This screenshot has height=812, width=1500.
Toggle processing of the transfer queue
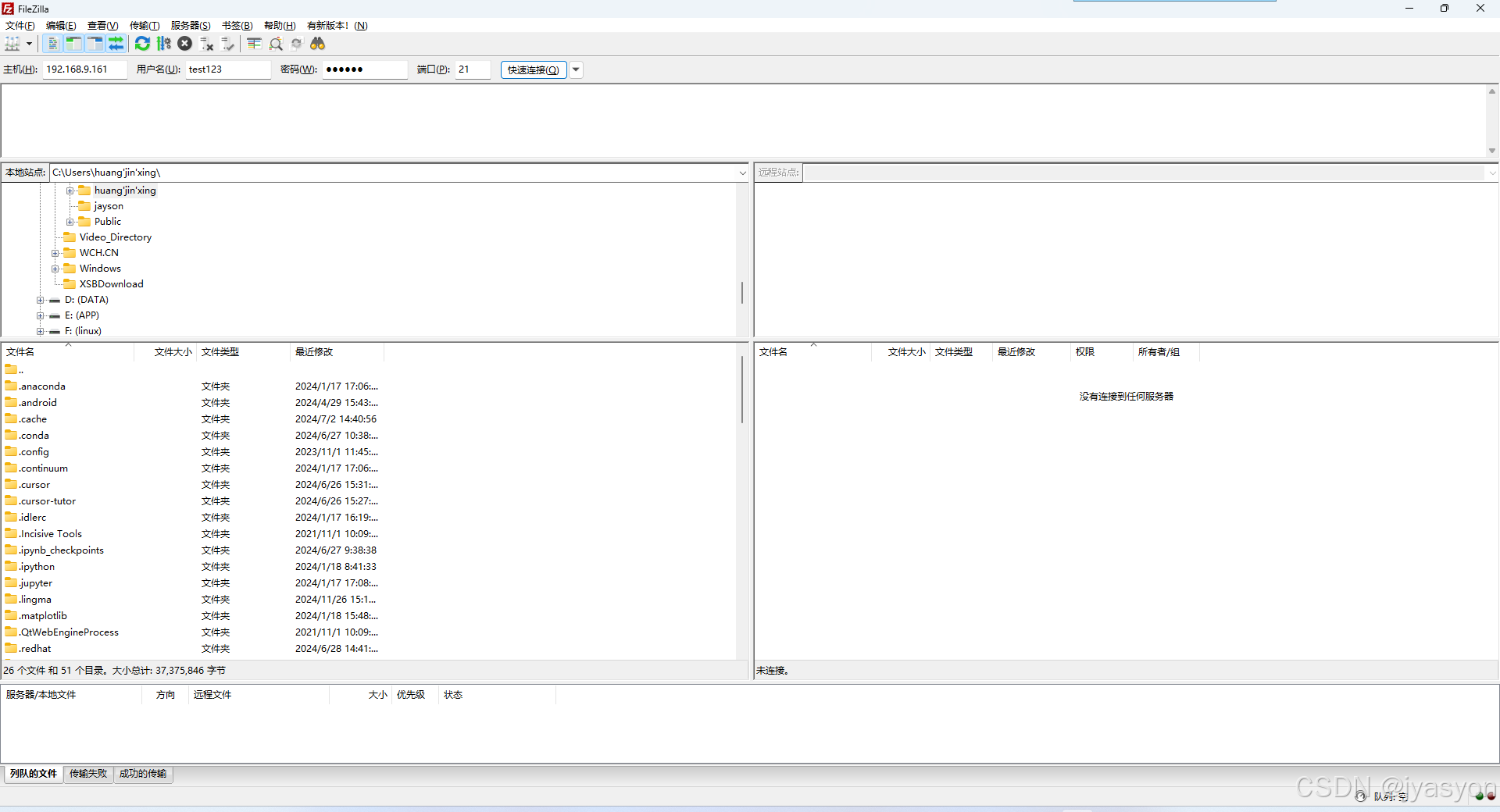click(164, 44)
